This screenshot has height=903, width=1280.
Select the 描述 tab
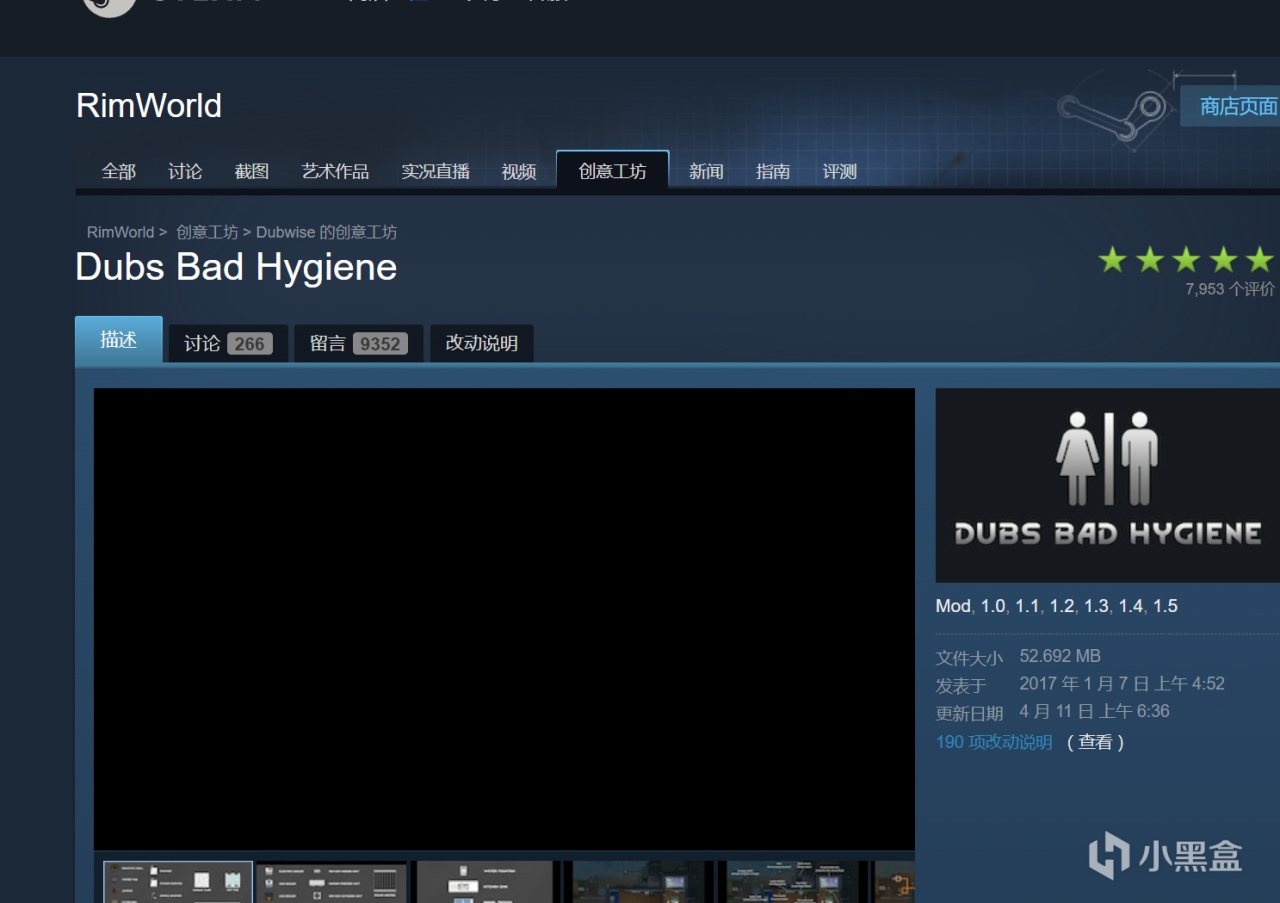coord(118,340)
